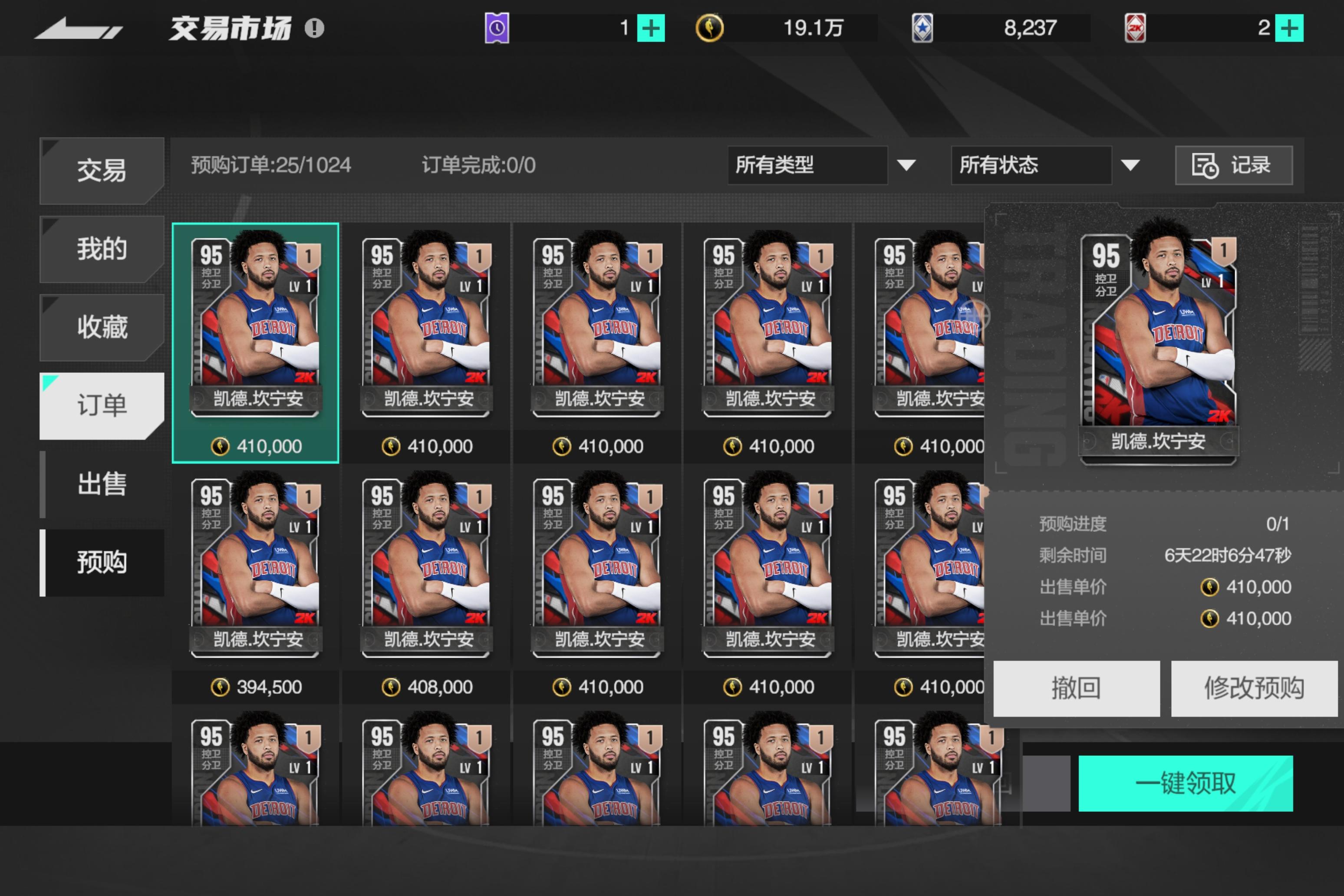Click the 交易市场 title
The image size is (1344, 896).
click(230, 28)
